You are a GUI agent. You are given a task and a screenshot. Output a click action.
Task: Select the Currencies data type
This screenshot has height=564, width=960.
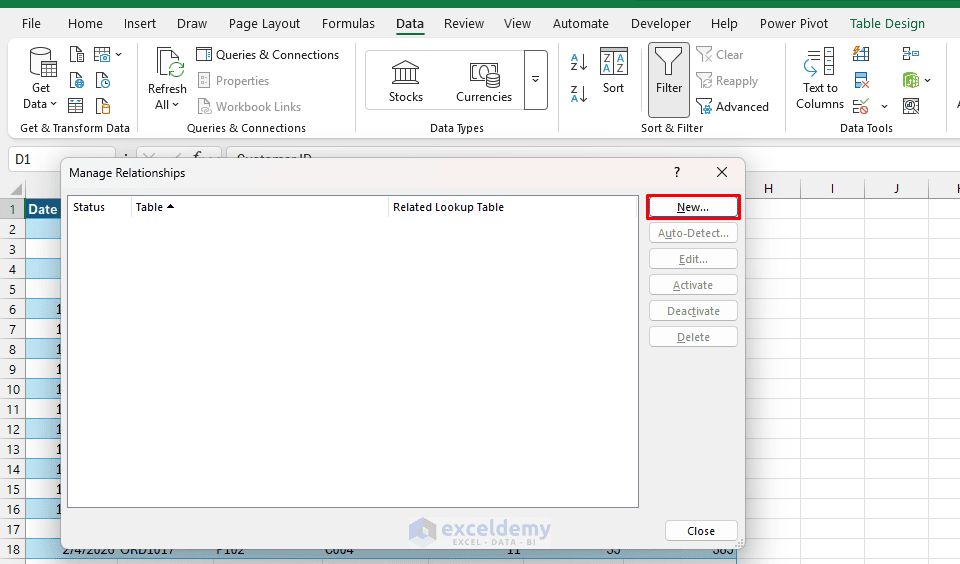click(484, 81)
